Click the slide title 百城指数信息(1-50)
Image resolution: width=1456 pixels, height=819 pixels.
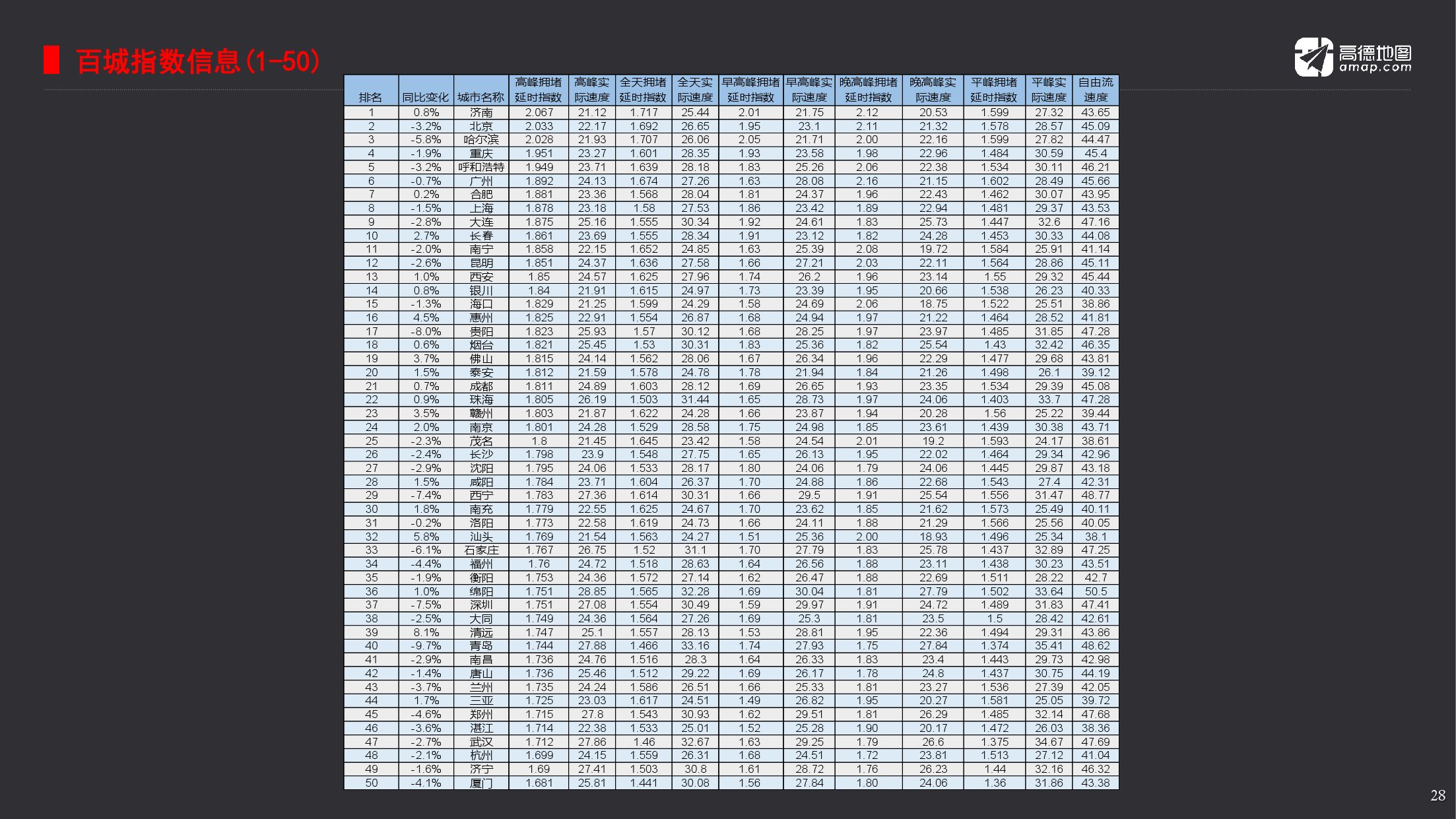[198, 61]
